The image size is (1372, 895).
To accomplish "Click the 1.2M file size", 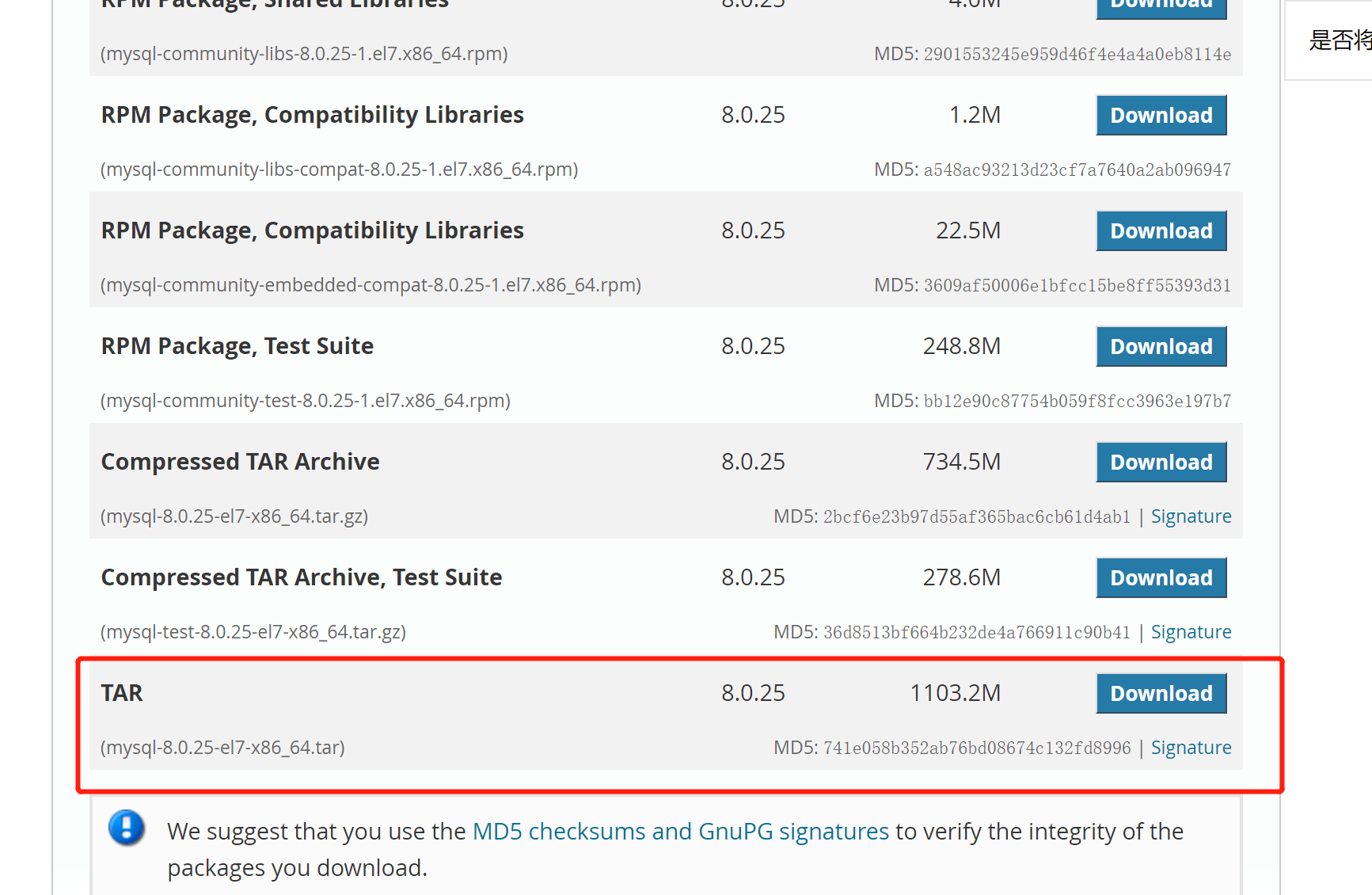I will [x=975, y=115].
